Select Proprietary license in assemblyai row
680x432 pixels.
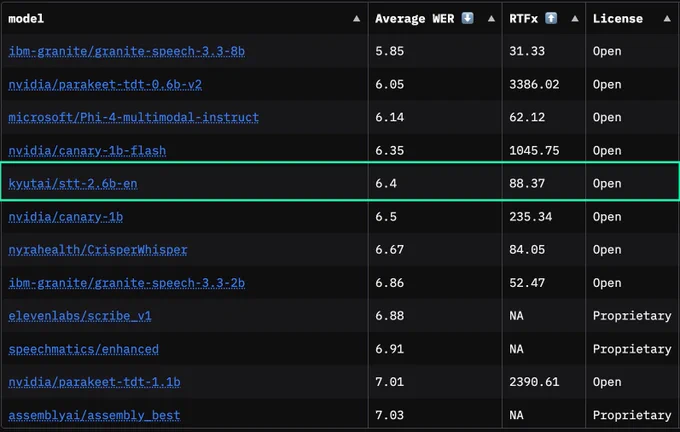(x=632, y=416)
